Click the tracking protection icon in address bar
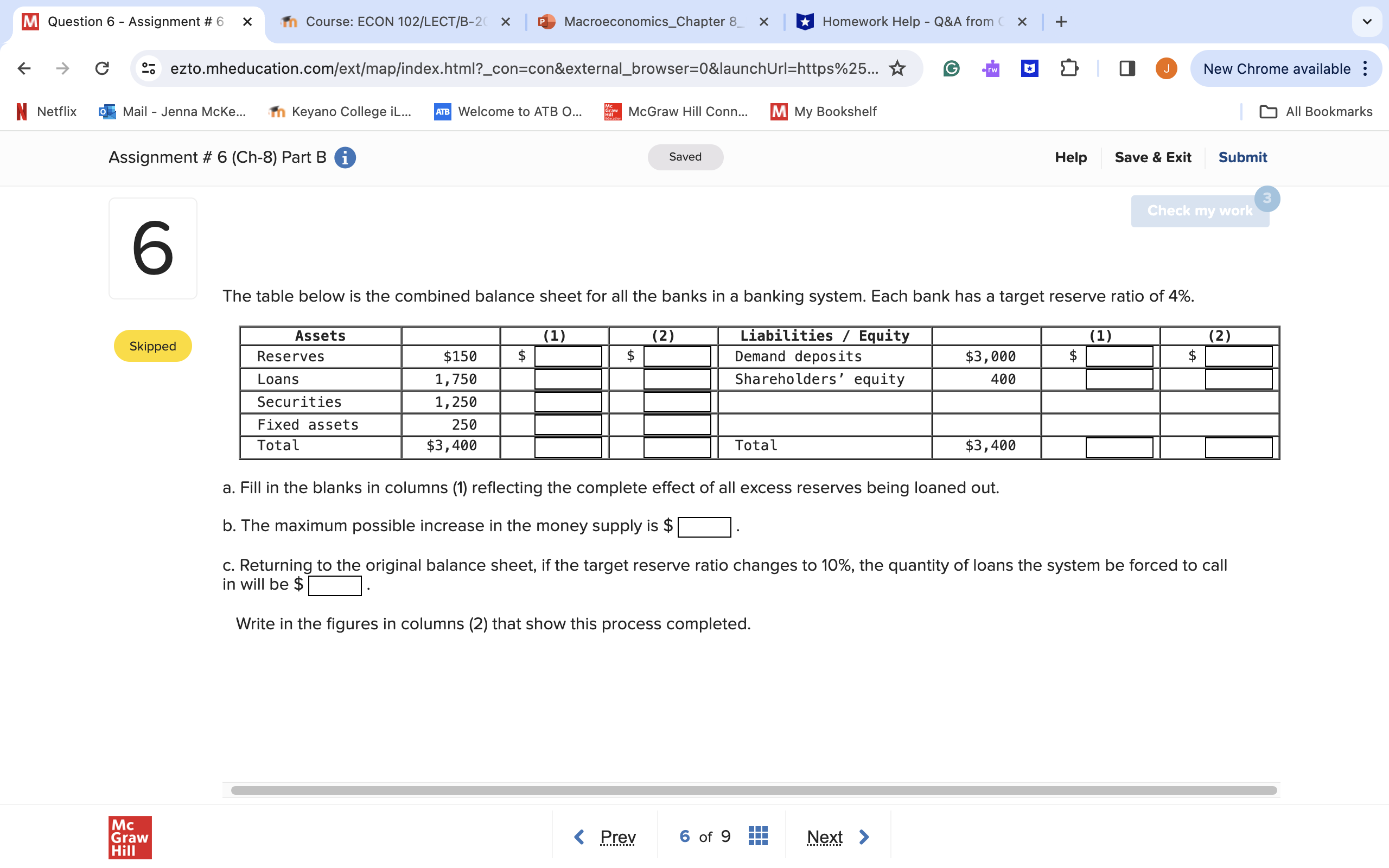Viewport: 1389px width, 868px height. tap(148, 68)
